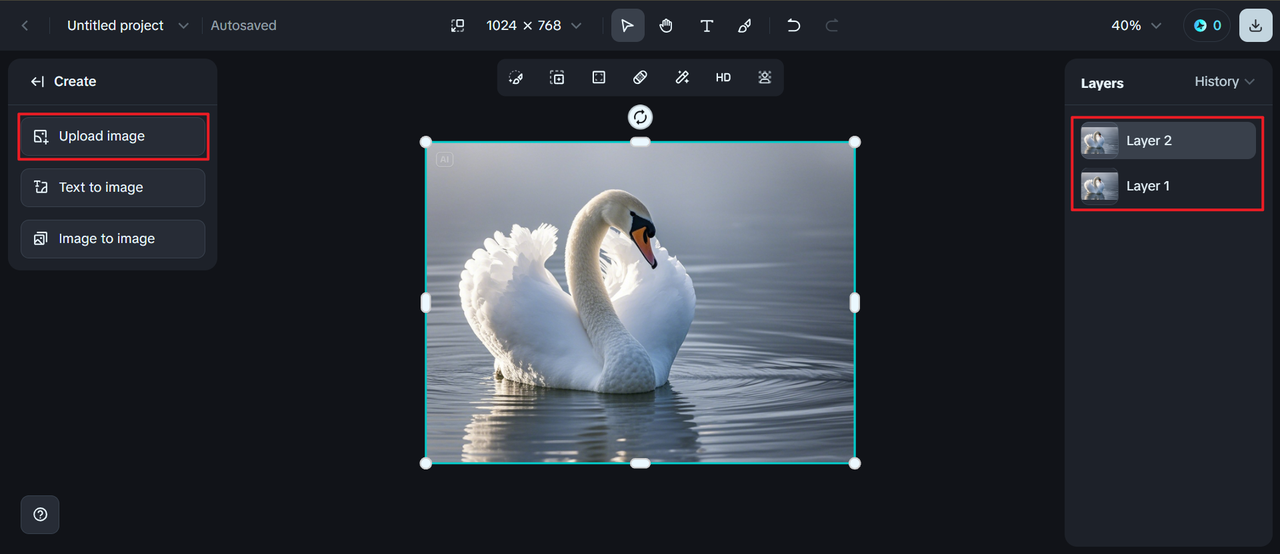Click the download export button

[x=1256, y=26]
